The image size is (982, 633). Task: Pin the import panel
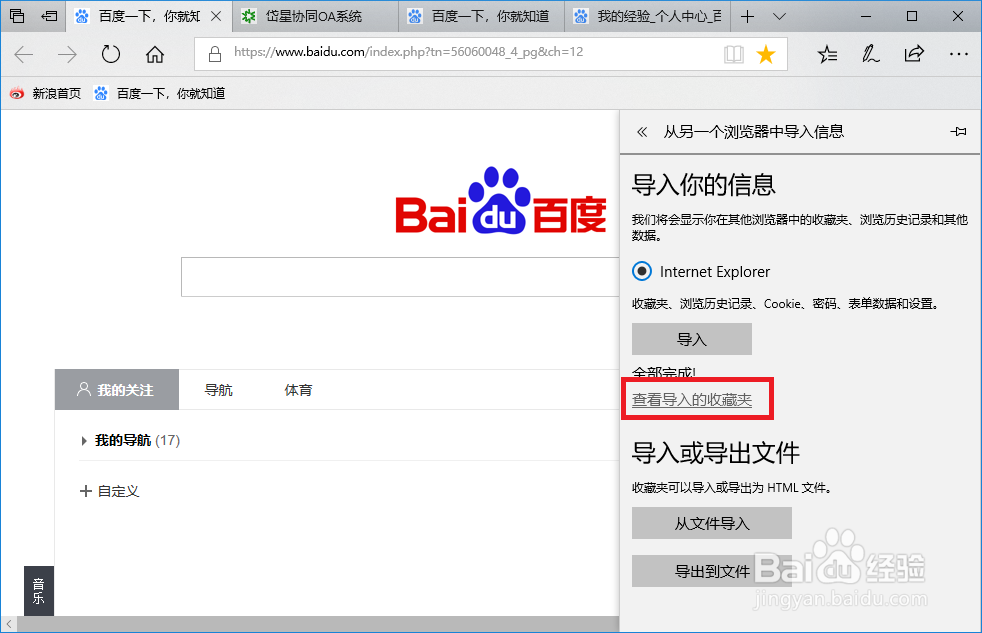tap(958, 131)
